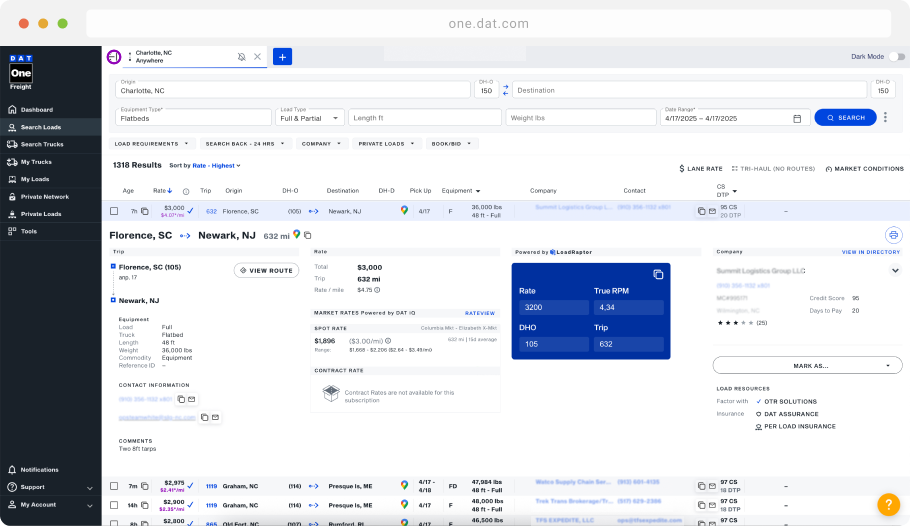Go to Search Trucks in sidebar

42,144
